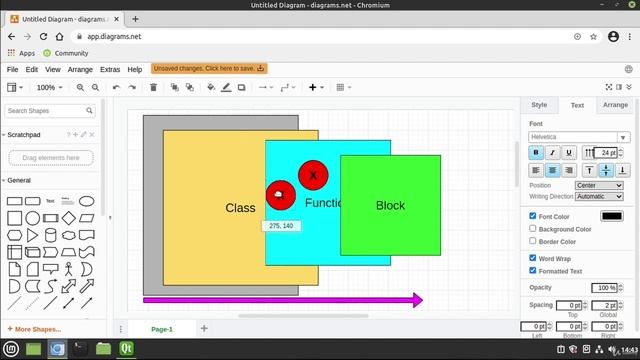Enter fullscreen via toolbar icon
This screenshot has height=360, width=640.
pos(609,87)
